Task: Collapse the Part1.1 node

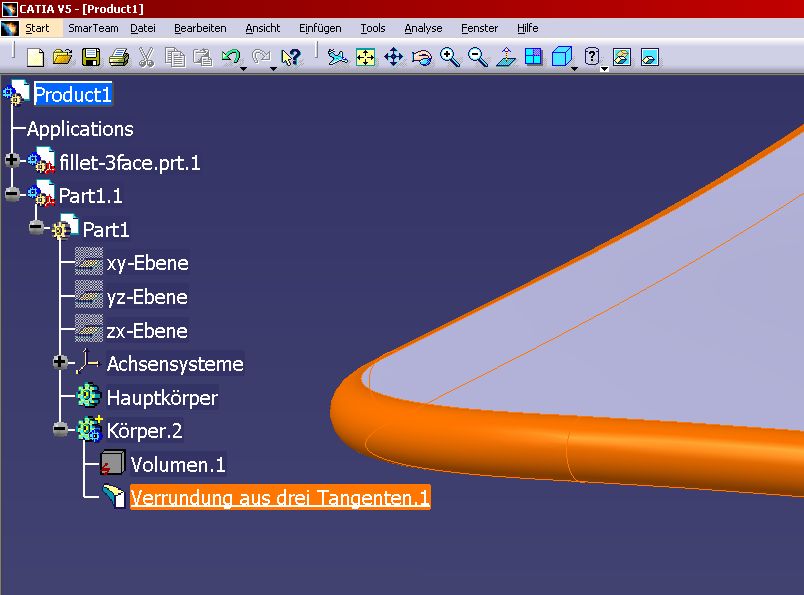Action: [12, 194]
